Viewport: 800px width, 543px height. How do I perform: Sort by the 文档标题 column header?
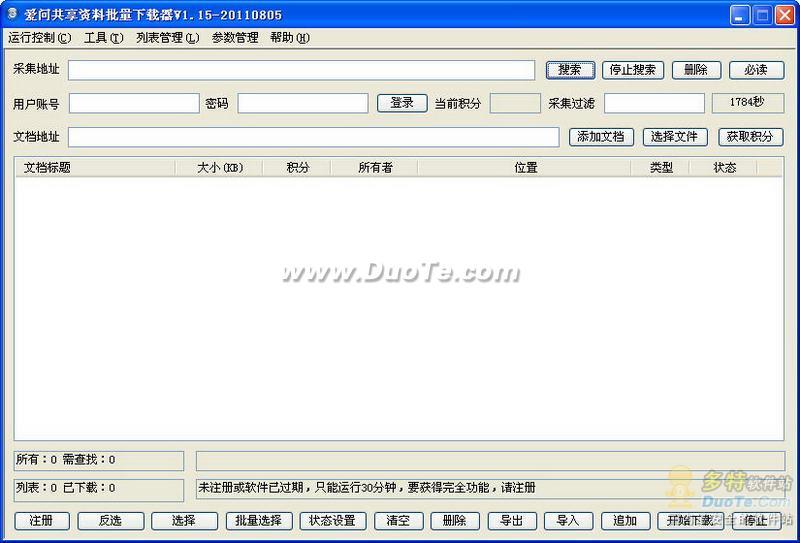click(95, 167)
